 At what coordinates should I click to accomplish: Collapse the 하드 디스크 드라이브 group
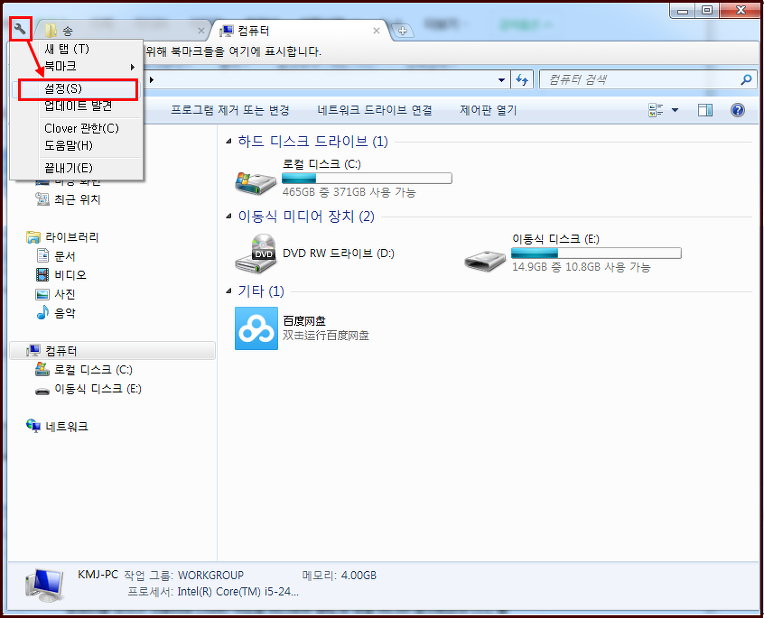pos(229,142)
